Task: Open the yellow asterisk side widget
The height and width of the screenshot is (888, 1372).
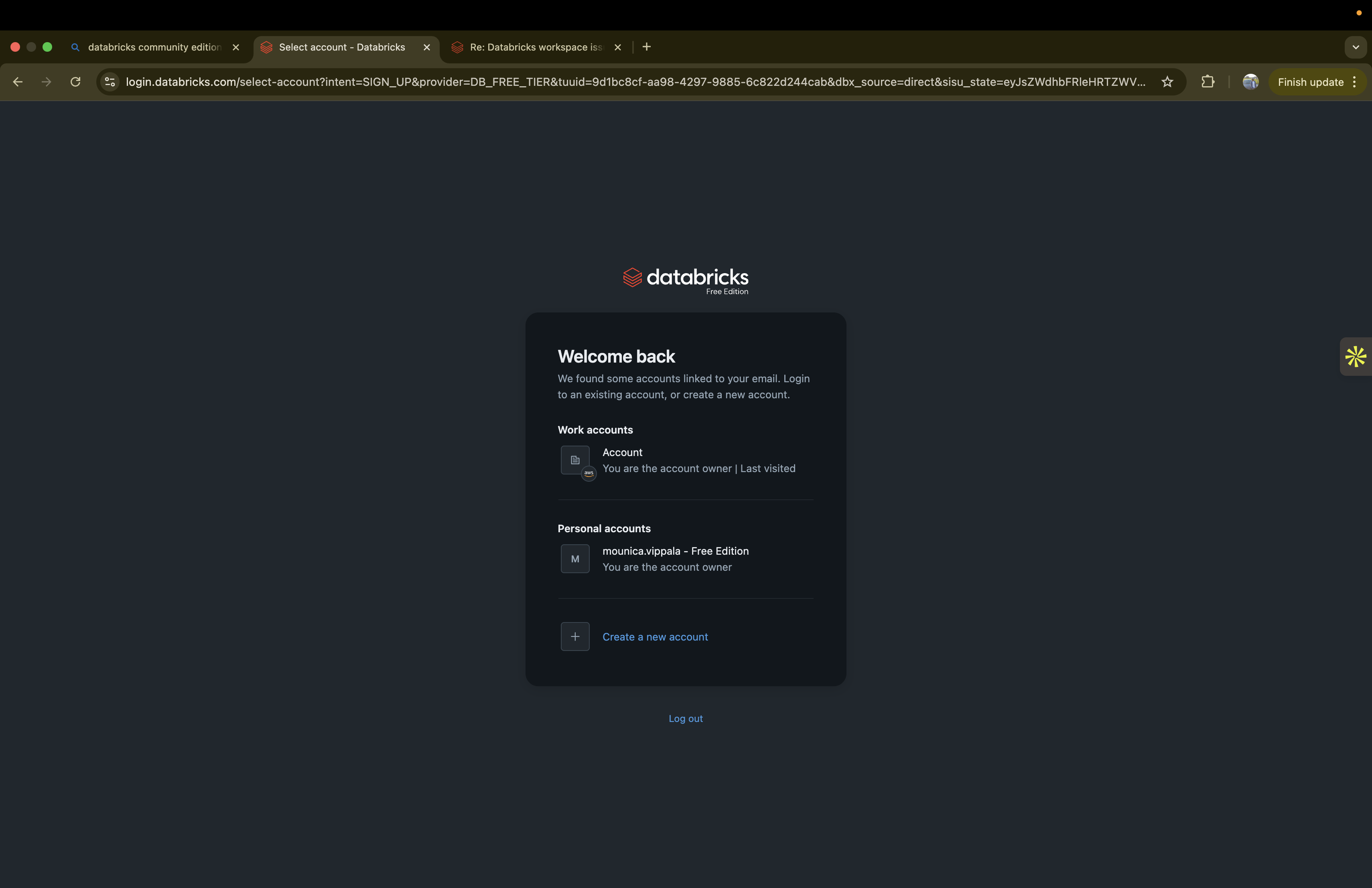Action: [1355, 356]
